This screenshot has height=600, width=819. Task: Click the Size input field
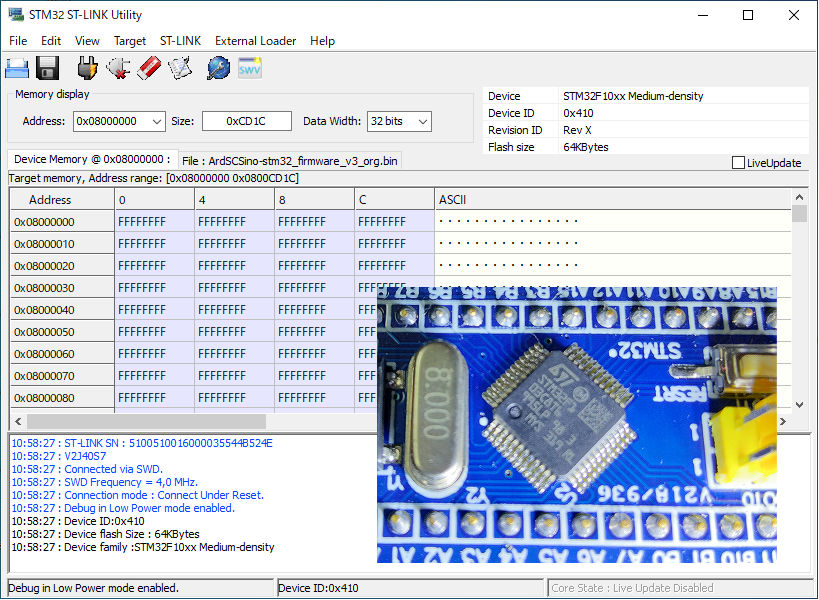(x=246, y=121)
